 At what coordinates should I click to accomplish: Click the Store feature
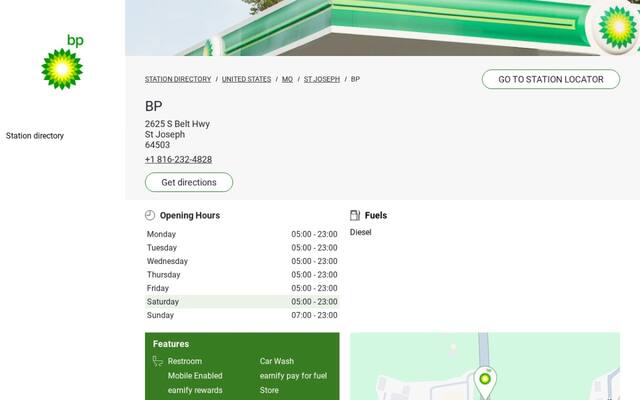click(x=269, y=390)
